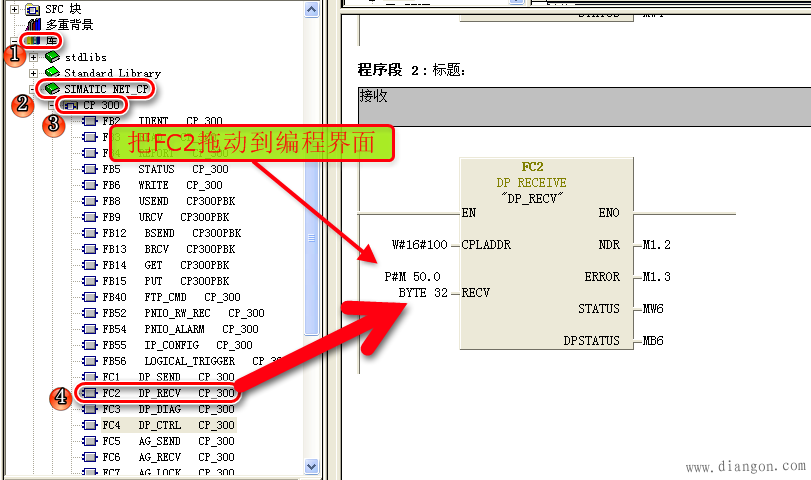Collapse the SIMATIC_NET_CP library node
Image resolution: width=811 pixels, height=480 pixels.
(34, 89)
